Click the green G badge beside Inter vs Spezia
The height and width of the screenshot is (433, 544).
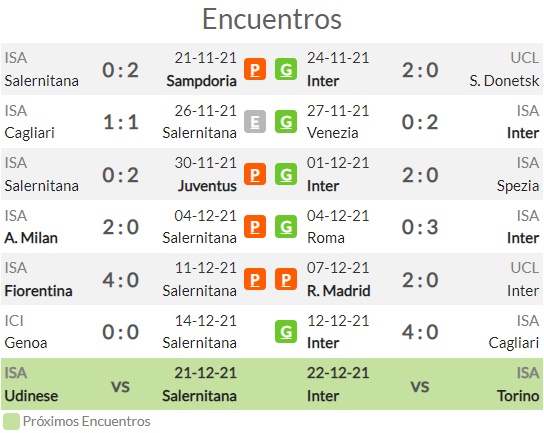tap(286, 174)
